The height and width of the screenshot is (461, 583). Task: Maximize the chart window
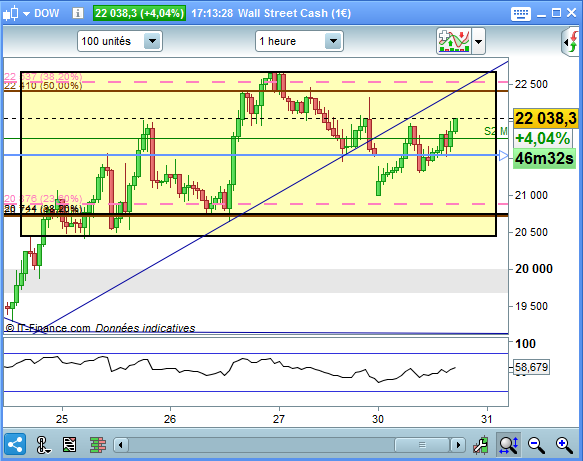click(556, 13)
